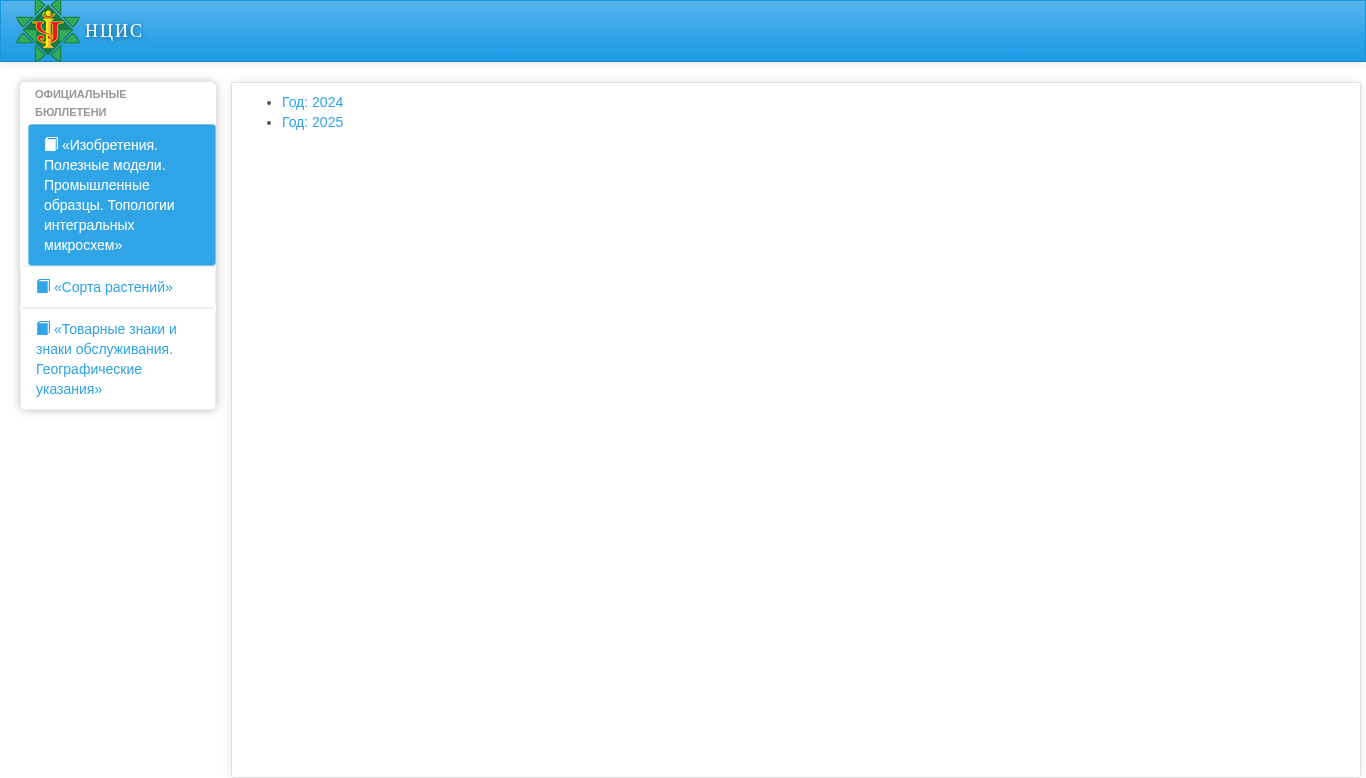Open the НЦИС home title link
Viewport: 1366px width, 778px height.
point(114,31)
